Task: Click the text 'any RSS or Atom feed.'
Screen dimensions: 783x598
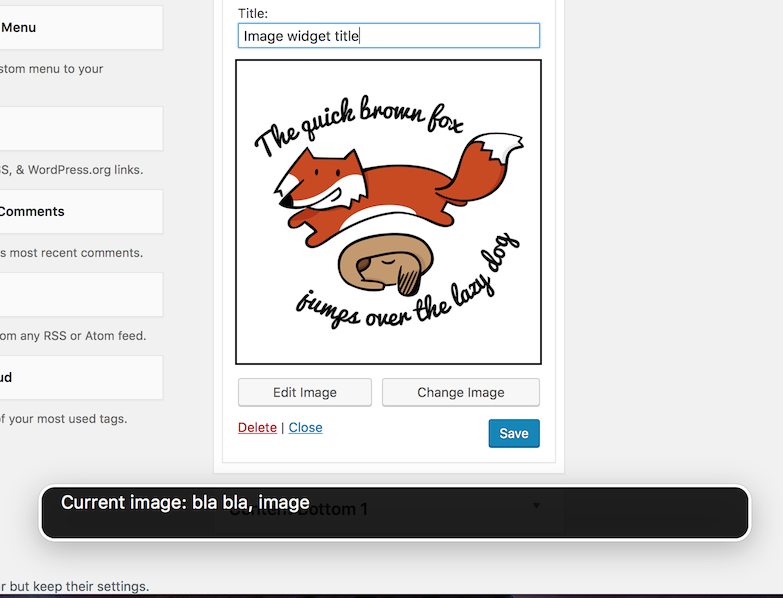Action: [x=83, y=336]
